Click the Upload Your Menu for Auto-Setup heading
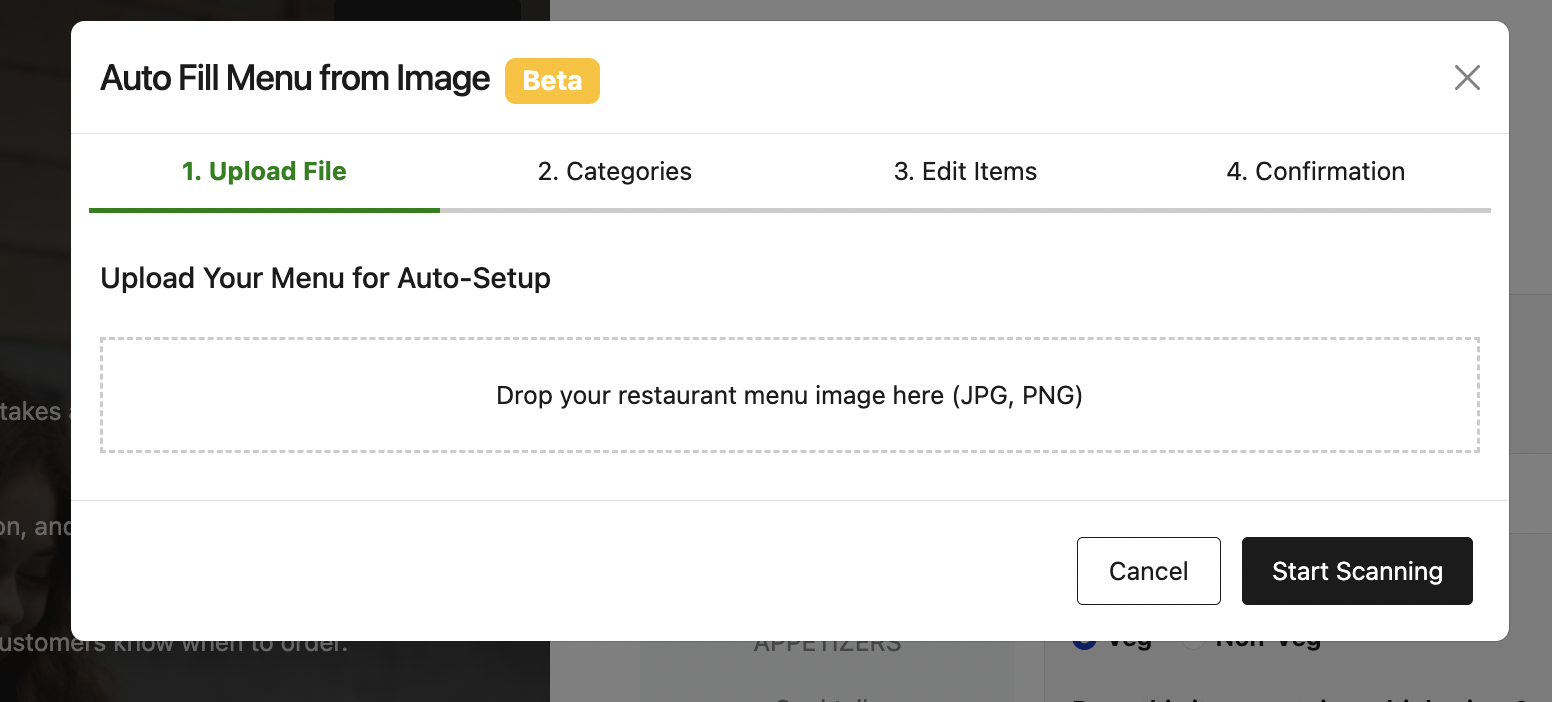 pyautogui.click(x=325, y=278)
